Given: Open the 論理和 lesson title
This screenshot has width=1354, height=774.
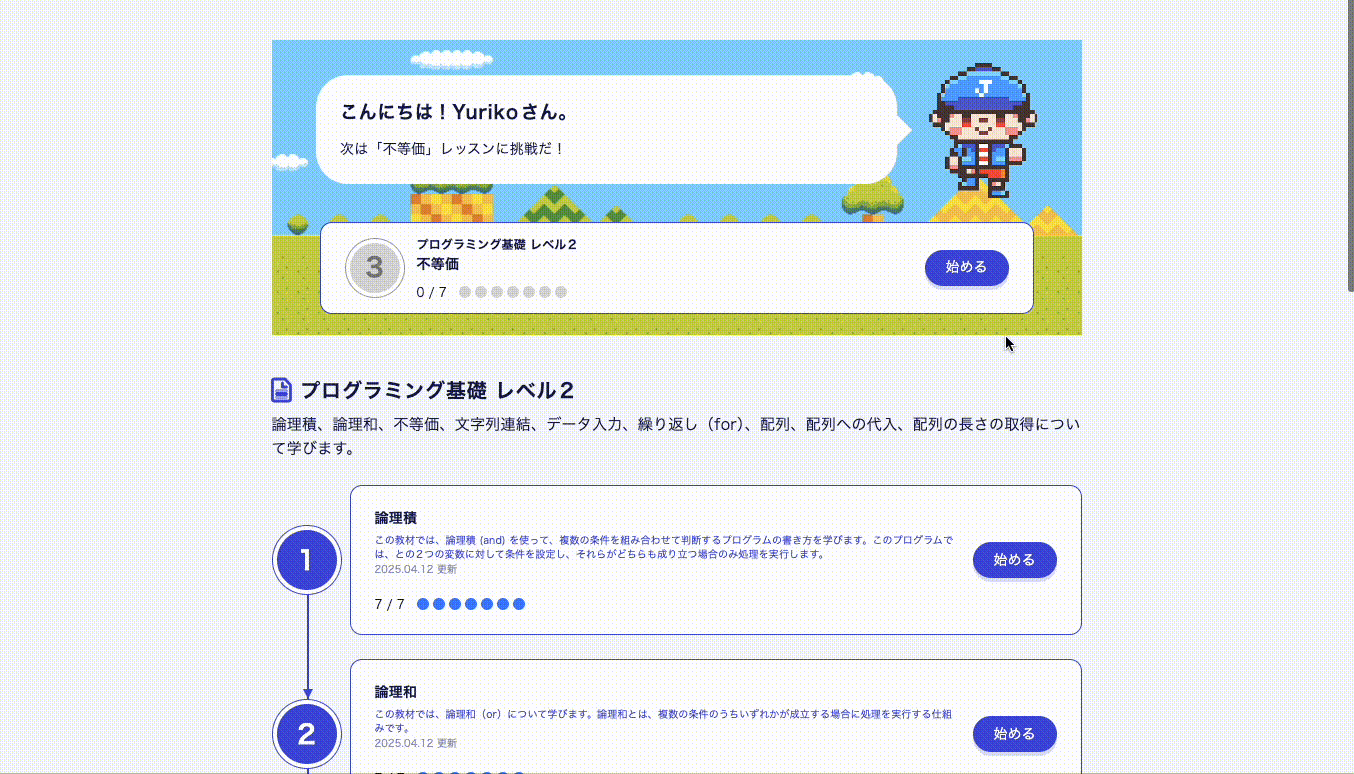Looking at the screenshot, I should (396, 692).
